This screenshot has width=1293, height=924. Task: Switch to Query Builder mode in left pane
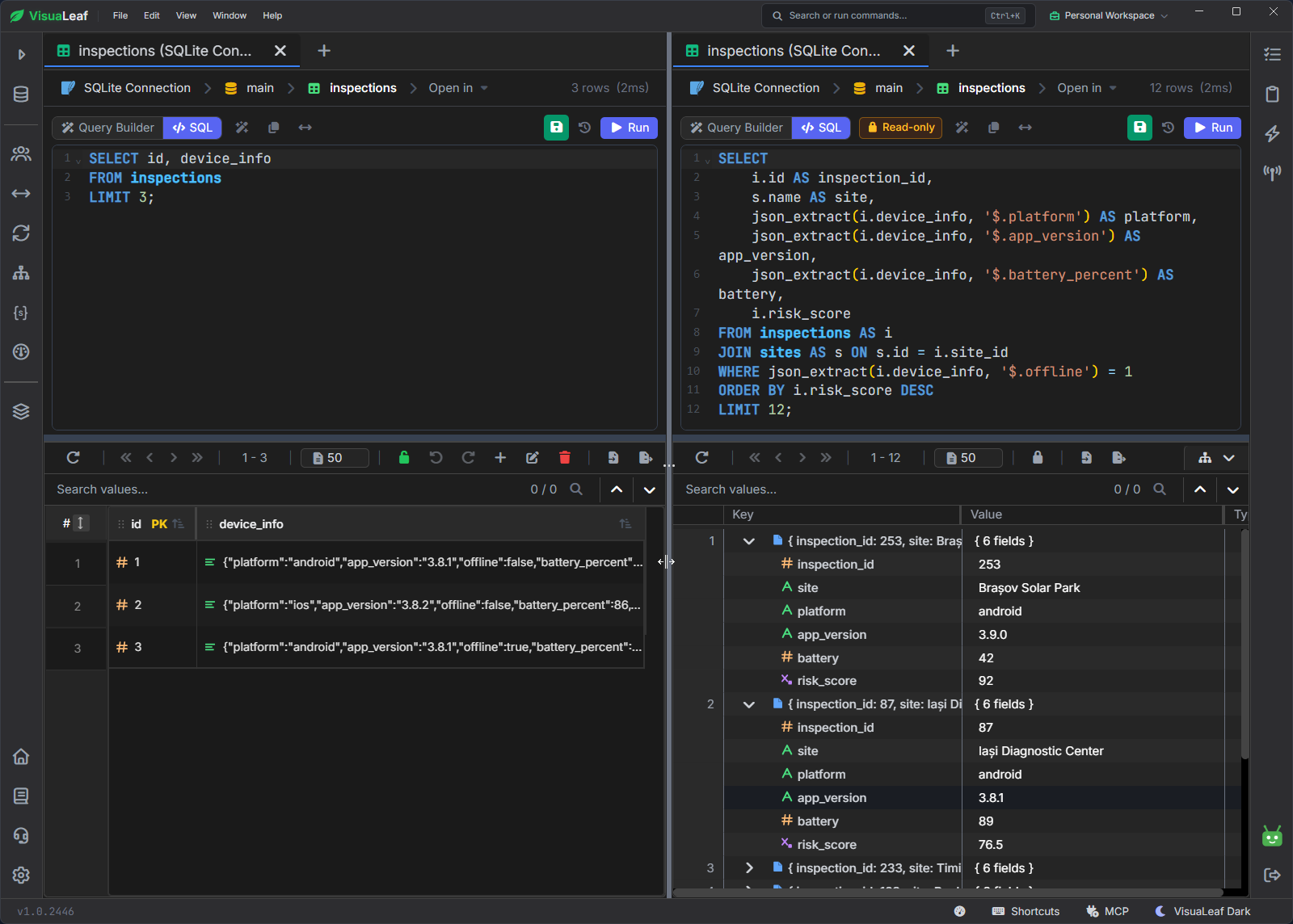(107, 128)
